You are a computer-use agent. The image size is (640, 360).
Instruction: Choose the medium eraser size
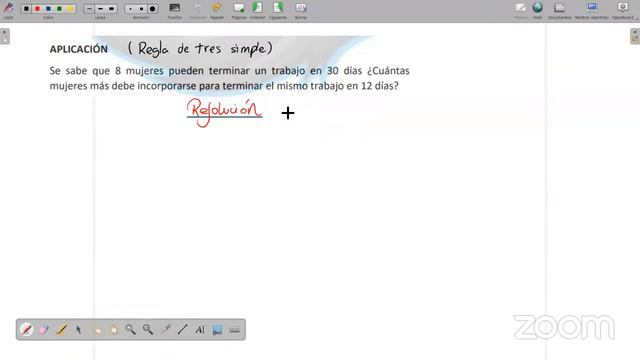(142, 9)
